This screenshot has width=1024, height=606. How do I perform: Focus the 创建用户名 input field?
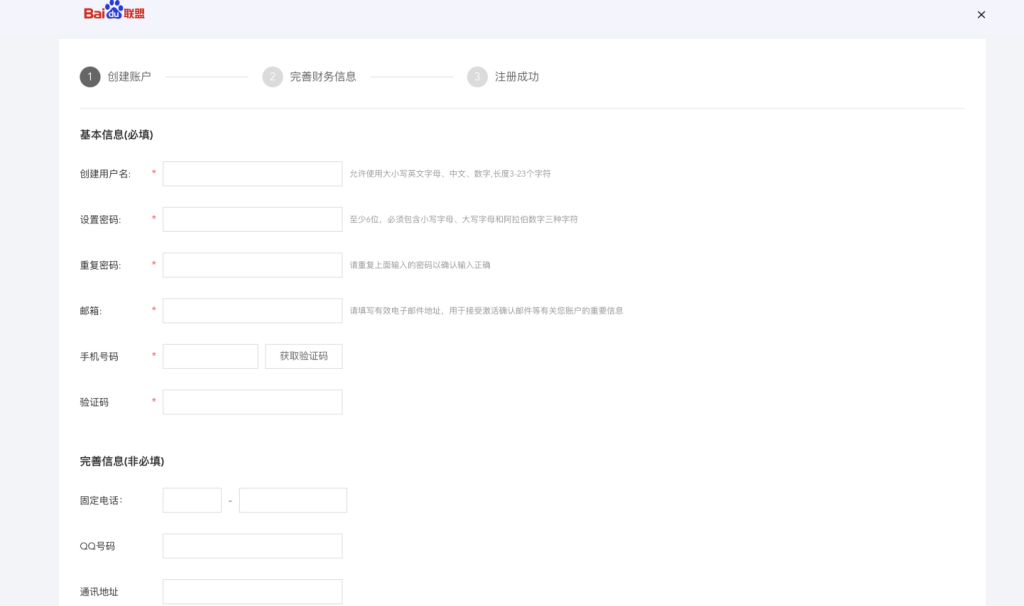(x=252, y=174)
